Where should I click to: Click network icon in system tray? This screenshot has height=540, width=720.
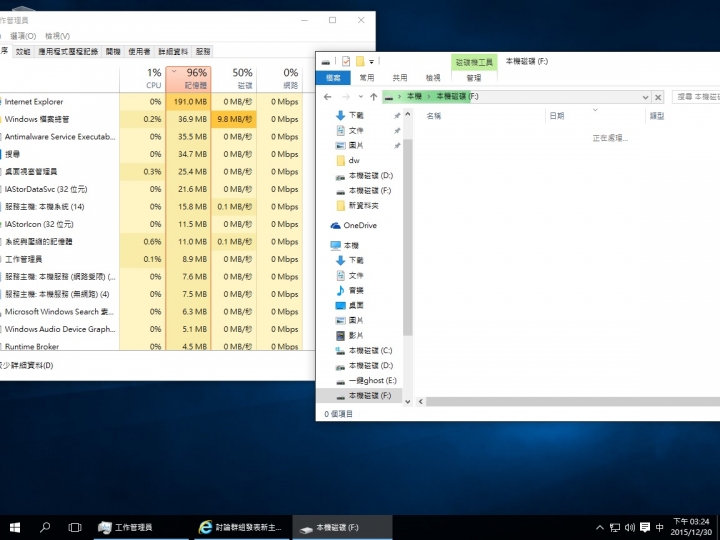(x=614, y=527)
